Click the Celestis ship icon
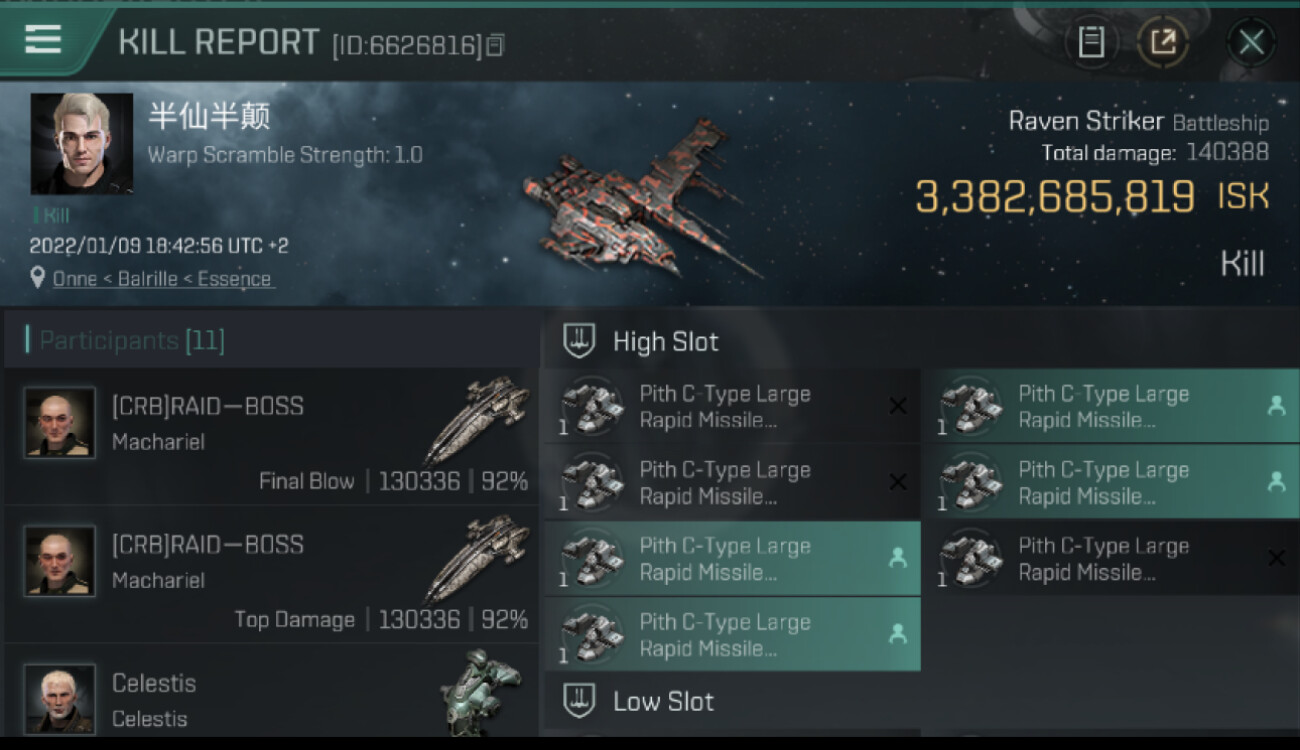Screen dimensions: 1300x750 480,692
